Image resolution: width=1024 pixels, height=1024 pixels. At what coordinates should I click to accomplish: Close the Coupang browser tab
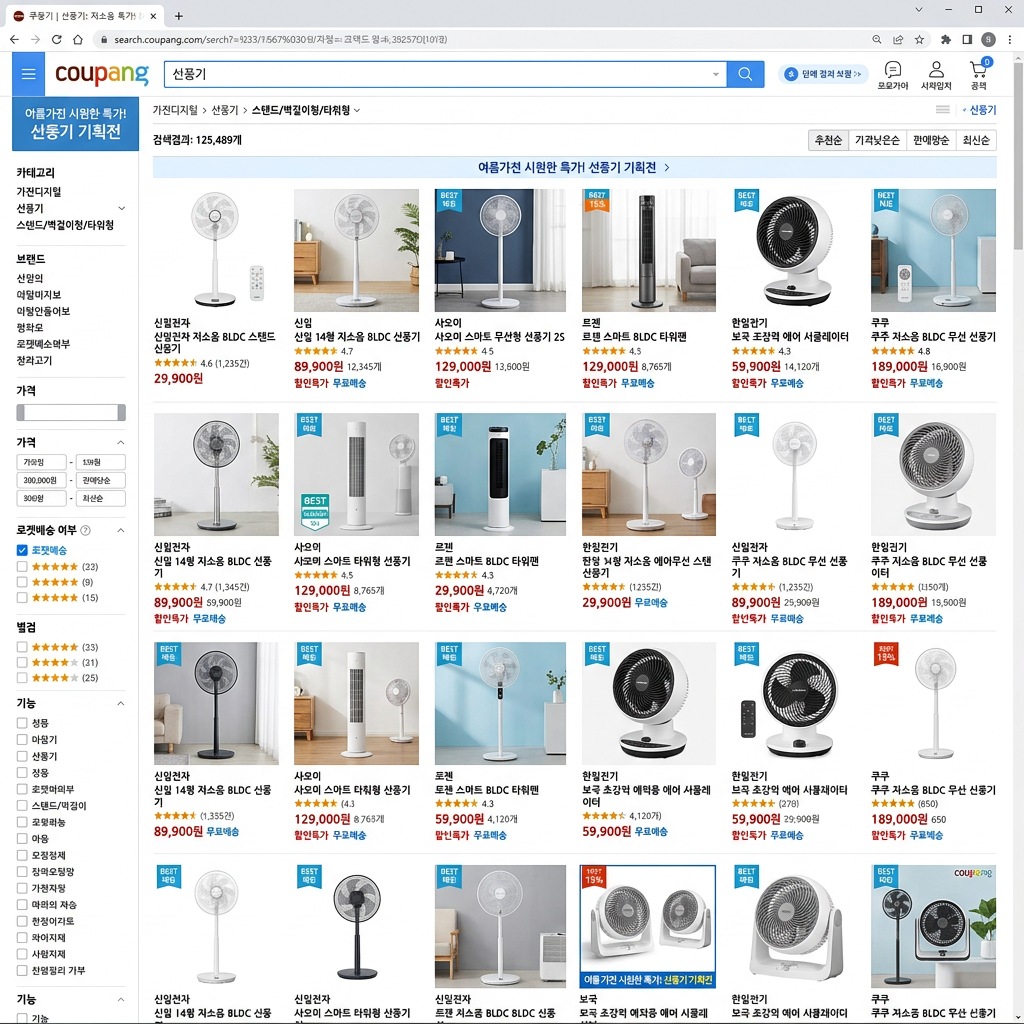(x=153, y=16)
